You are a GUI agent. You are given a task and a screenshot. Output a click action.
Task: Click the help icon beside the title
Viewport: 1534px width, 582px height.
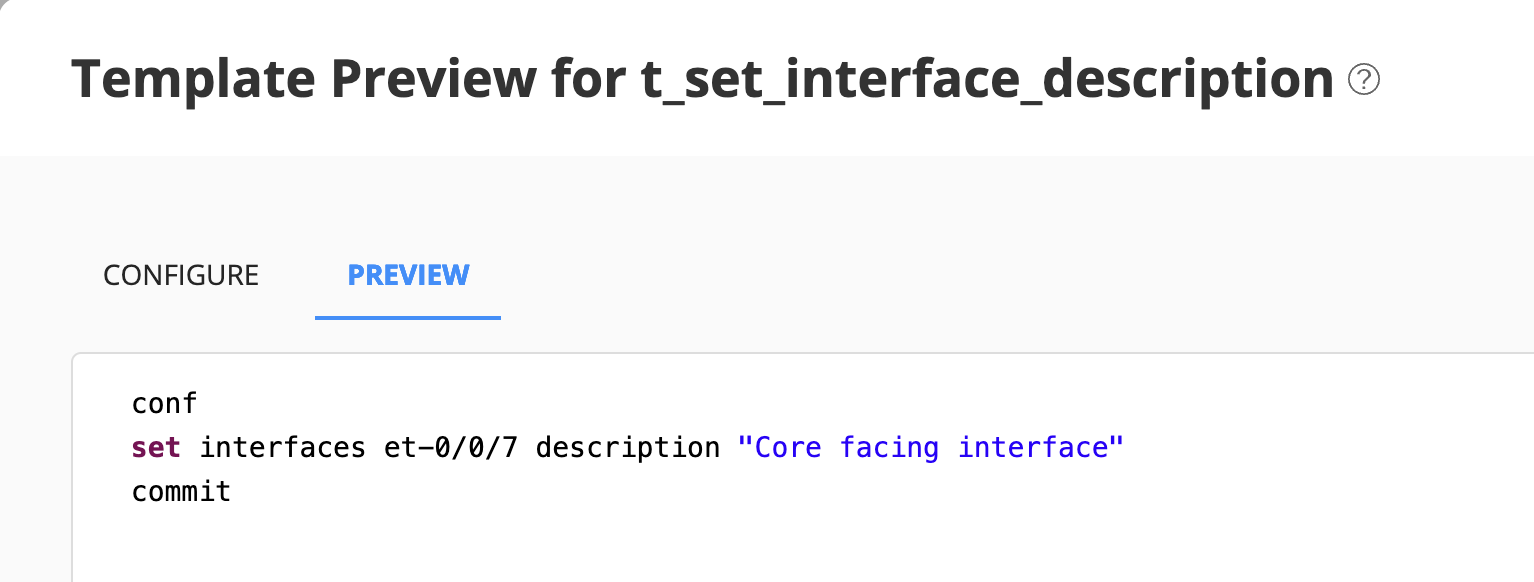click(x=1366, y=78)
